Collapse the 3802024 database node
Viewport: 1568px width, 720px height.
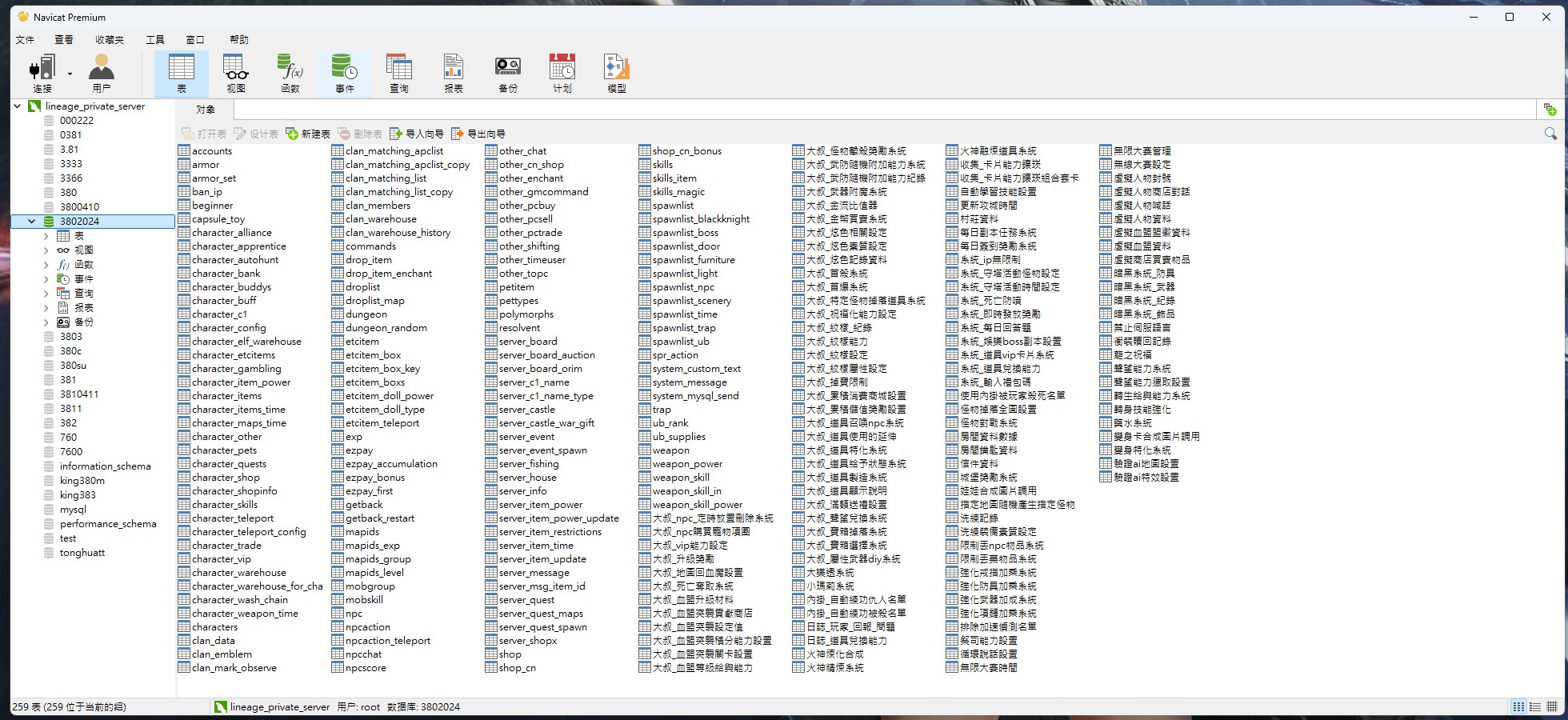(31, 222)
